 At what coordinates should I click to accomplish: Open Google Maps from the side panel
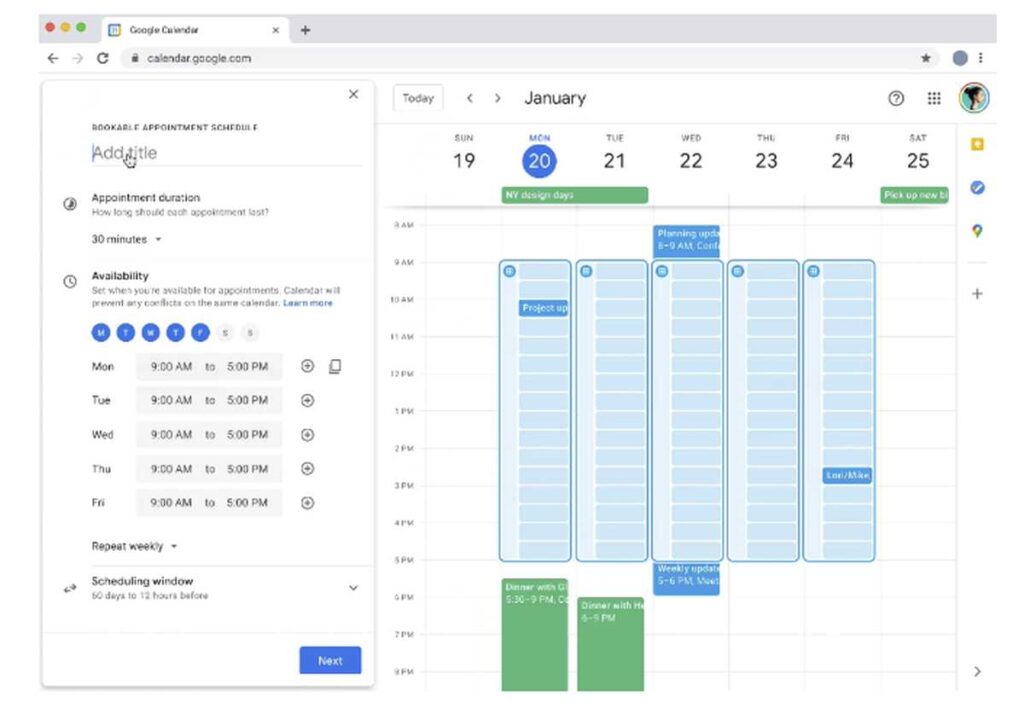click(977, 231)
